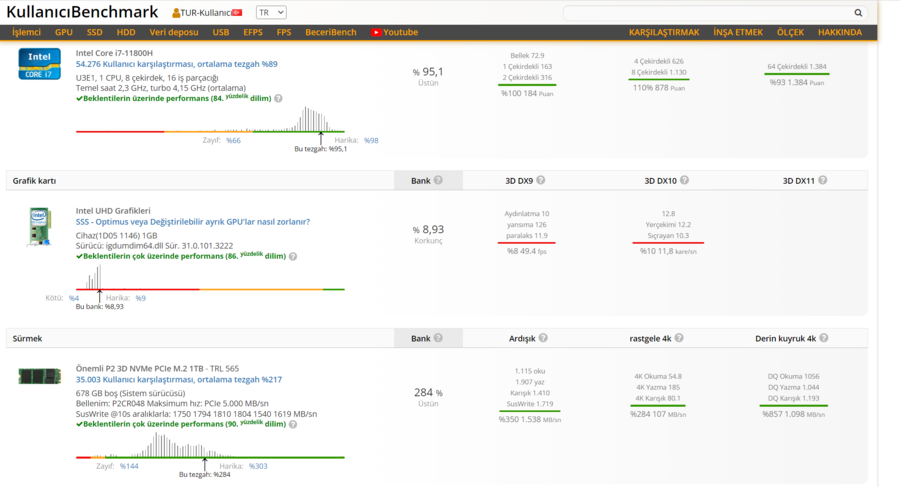The image size is (900, 487).
Task: Click the % 8,93 GPU score
Action: [428, 230]
